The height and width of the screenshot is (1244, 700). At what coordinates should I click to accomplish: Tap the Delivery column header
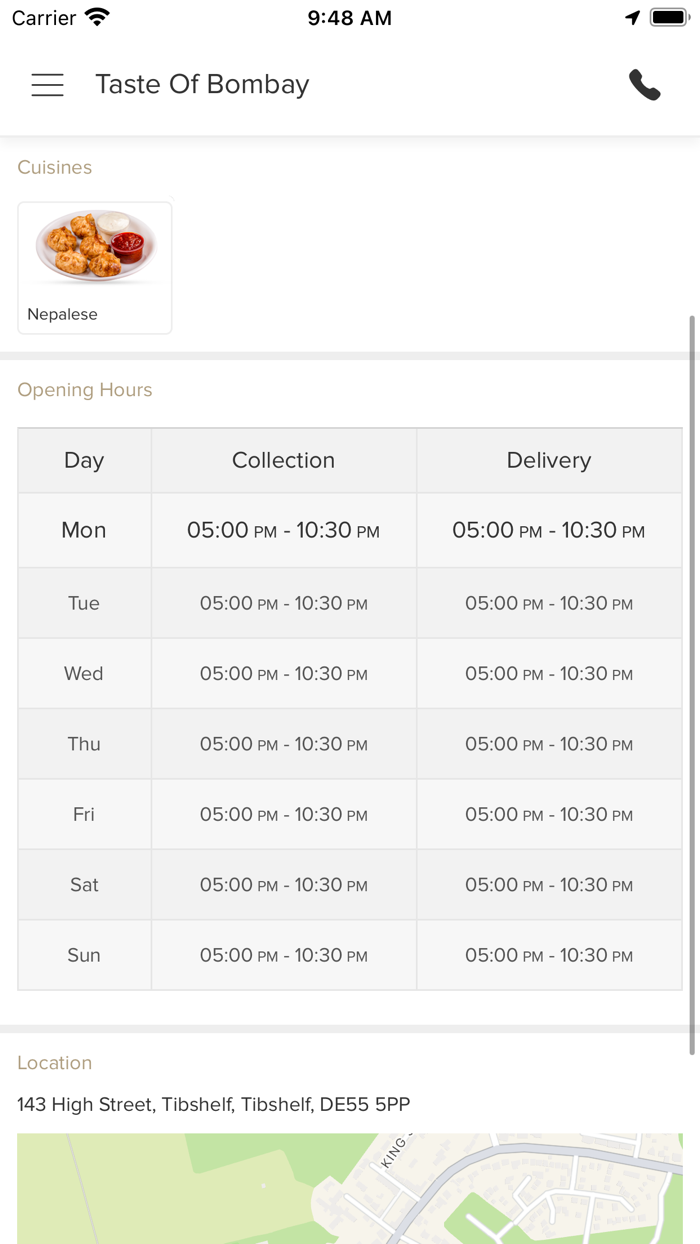pyautogui.click(x=548, y=460)
